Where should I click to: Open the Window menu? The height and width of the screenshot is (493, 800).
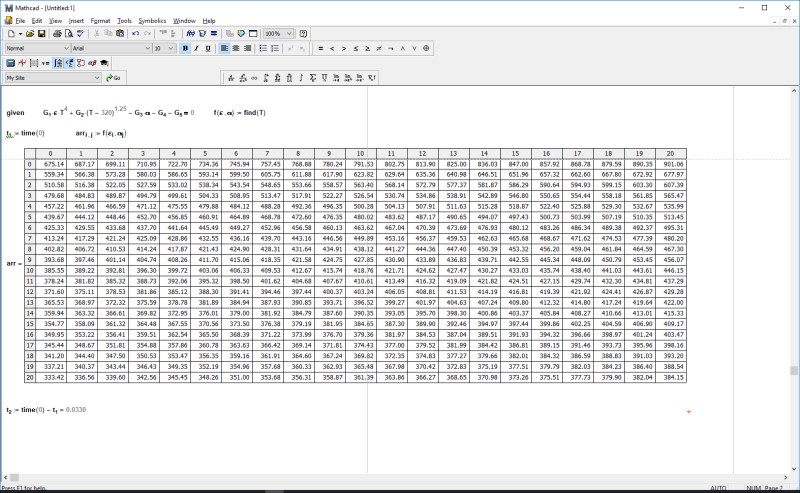coord(184,21)
